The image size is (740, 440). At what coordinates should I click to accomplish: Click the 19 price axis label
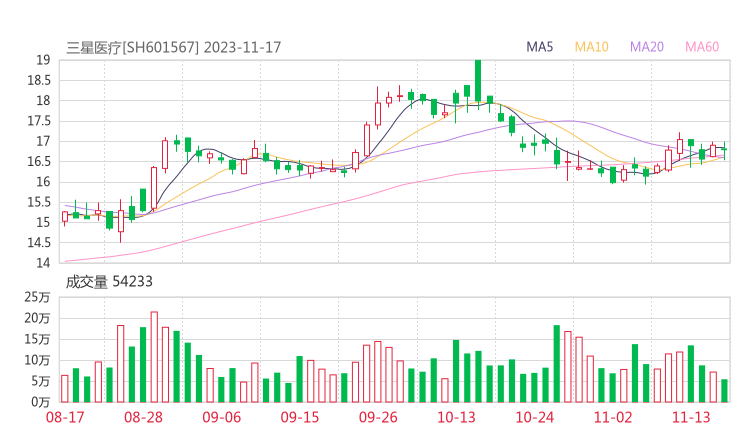coord(43,60)
